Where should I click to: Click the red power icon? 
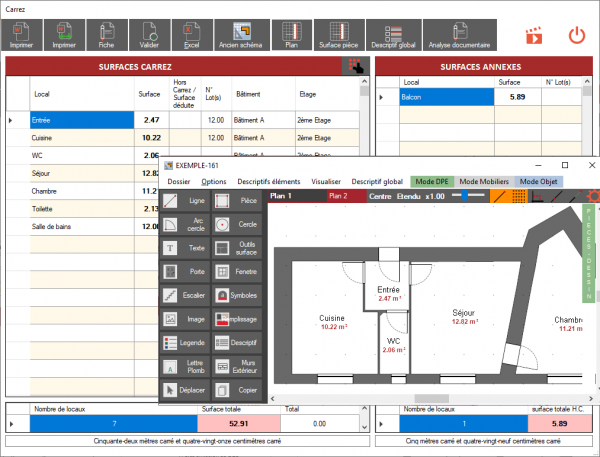(576, 35)
